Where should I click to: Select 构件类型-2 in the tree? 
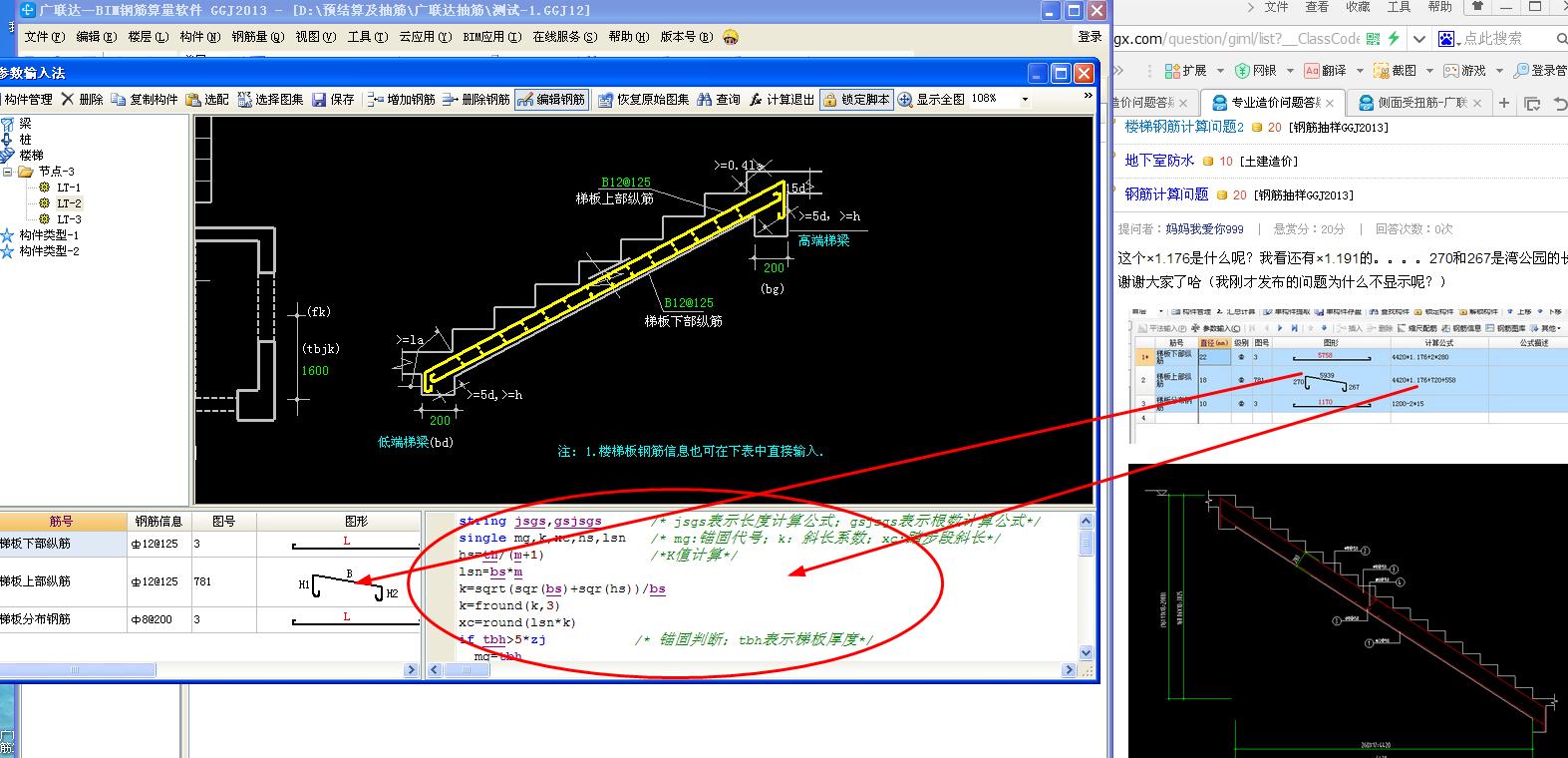49,251
